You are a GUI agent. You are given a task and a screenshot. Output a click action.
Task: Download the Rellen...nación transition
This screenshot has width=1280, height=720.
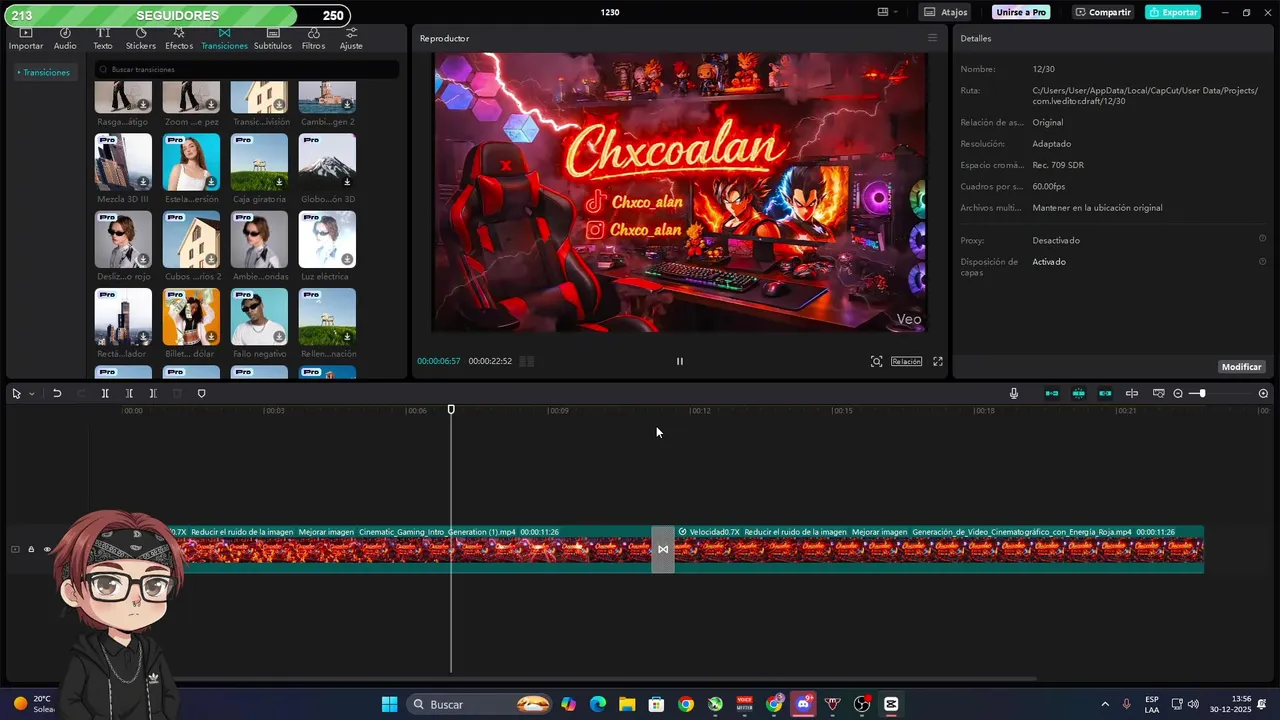pos(347,337)
